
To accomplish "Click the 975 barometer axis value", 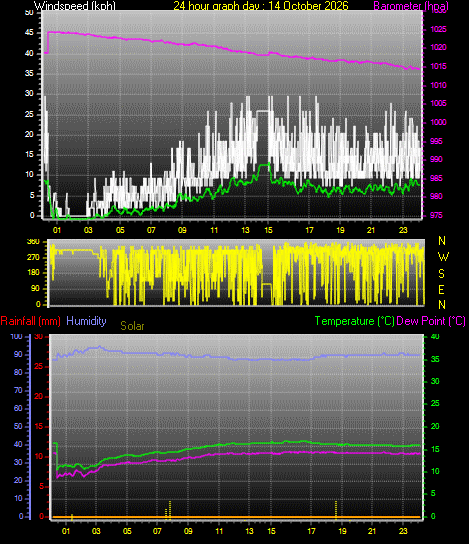I will [x=436, y=215].
